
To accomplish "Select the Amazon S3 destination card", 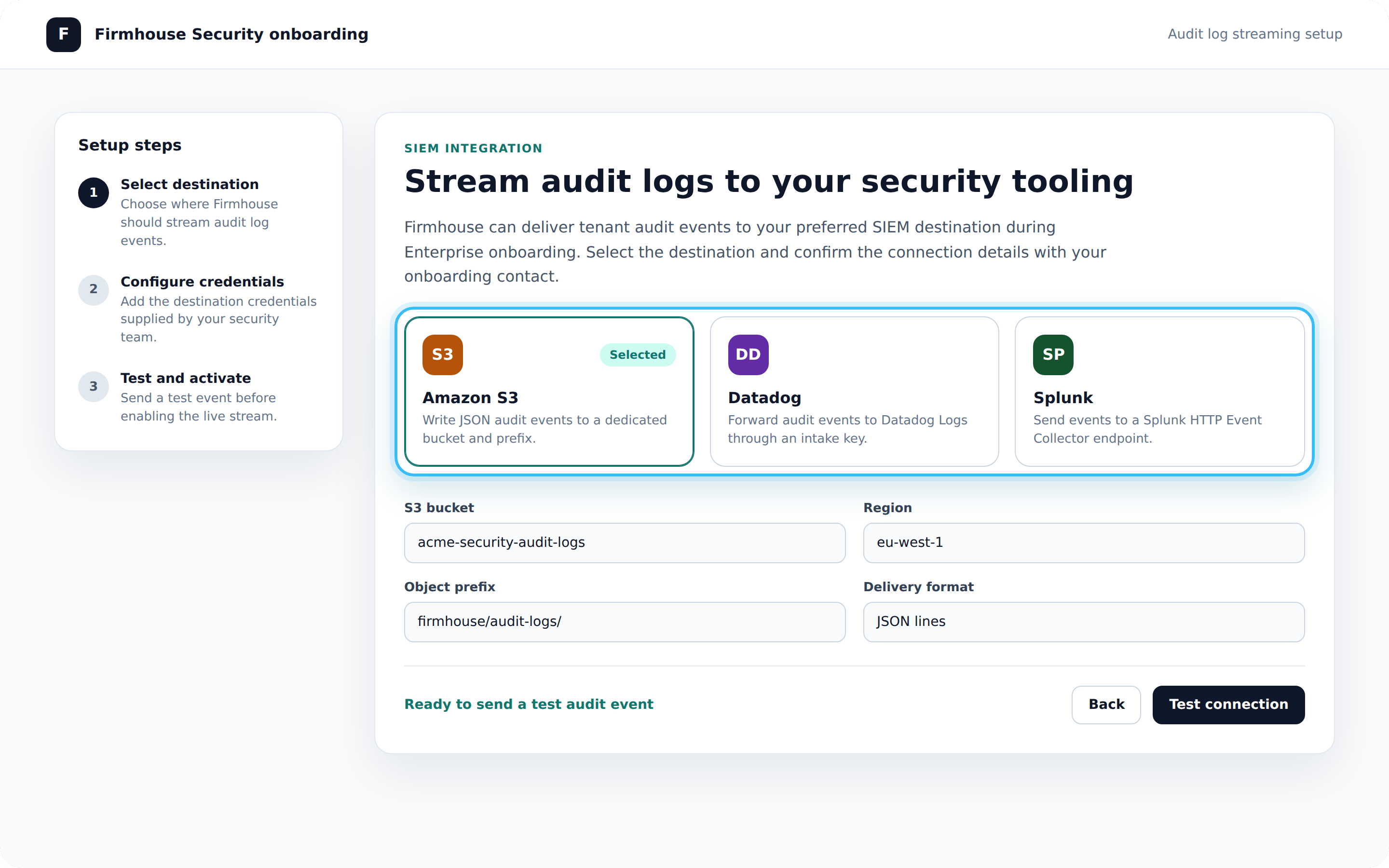I will coord(549,392).
